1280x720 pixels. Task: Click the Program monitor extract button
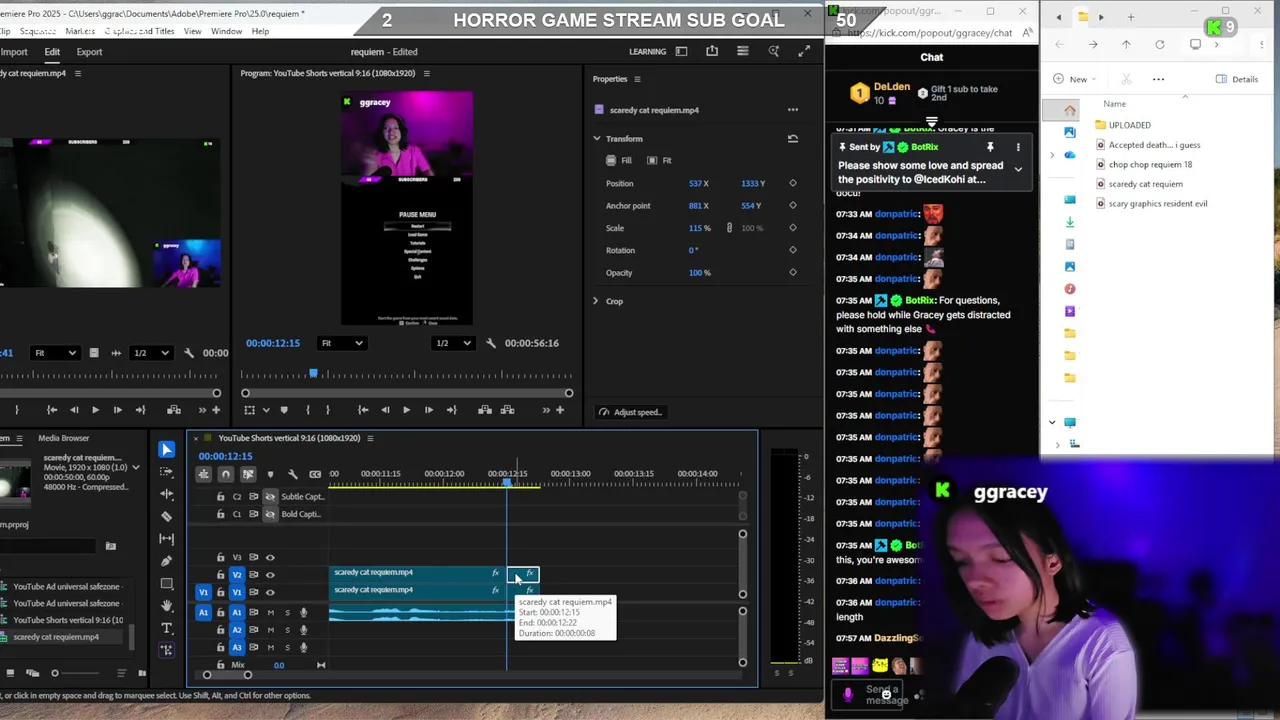[507, 410]
